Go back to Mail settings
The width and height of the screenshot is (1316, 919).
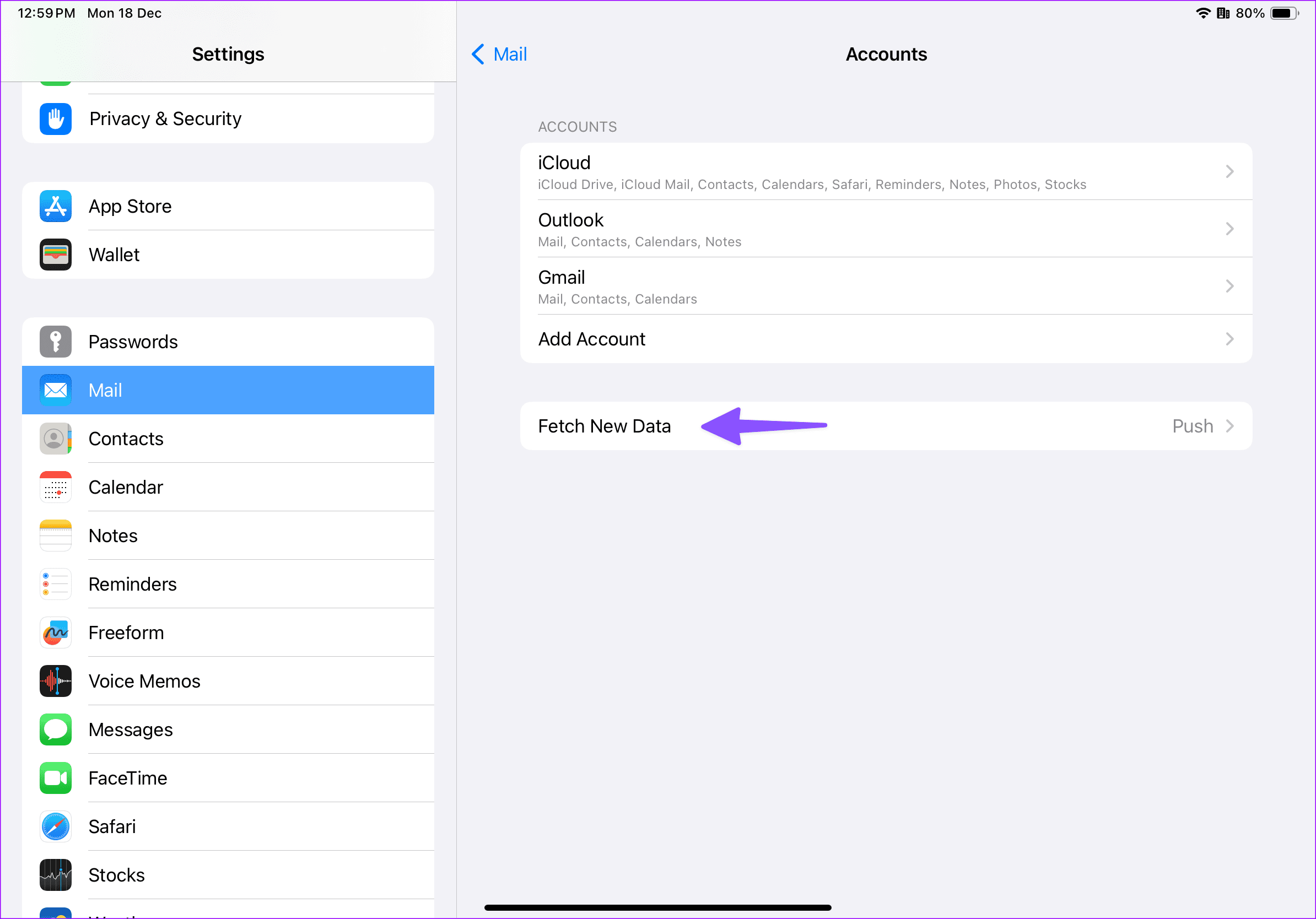pos(498,54)
